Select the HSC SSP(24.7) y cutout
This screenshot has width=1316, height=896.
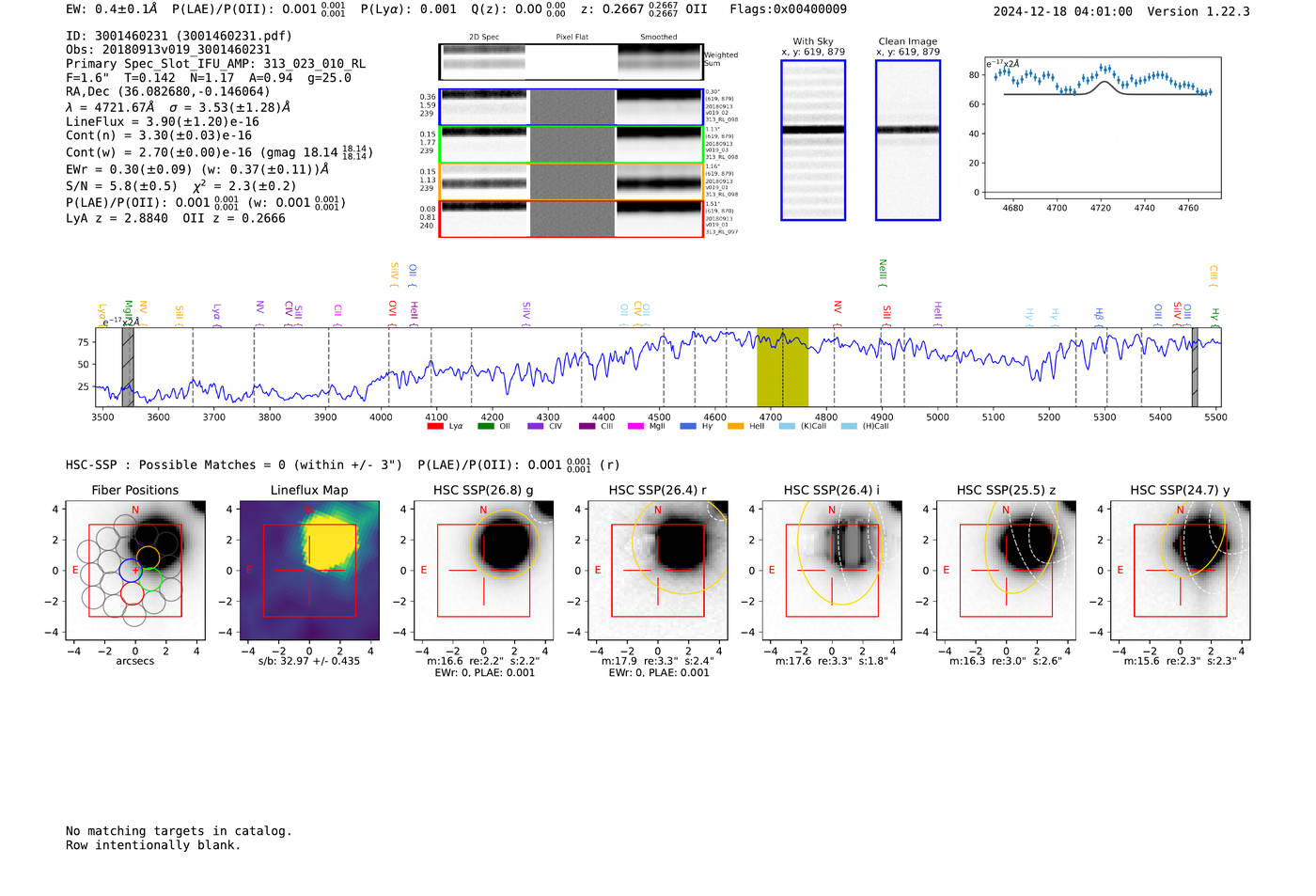click(x=1181, y=570)
